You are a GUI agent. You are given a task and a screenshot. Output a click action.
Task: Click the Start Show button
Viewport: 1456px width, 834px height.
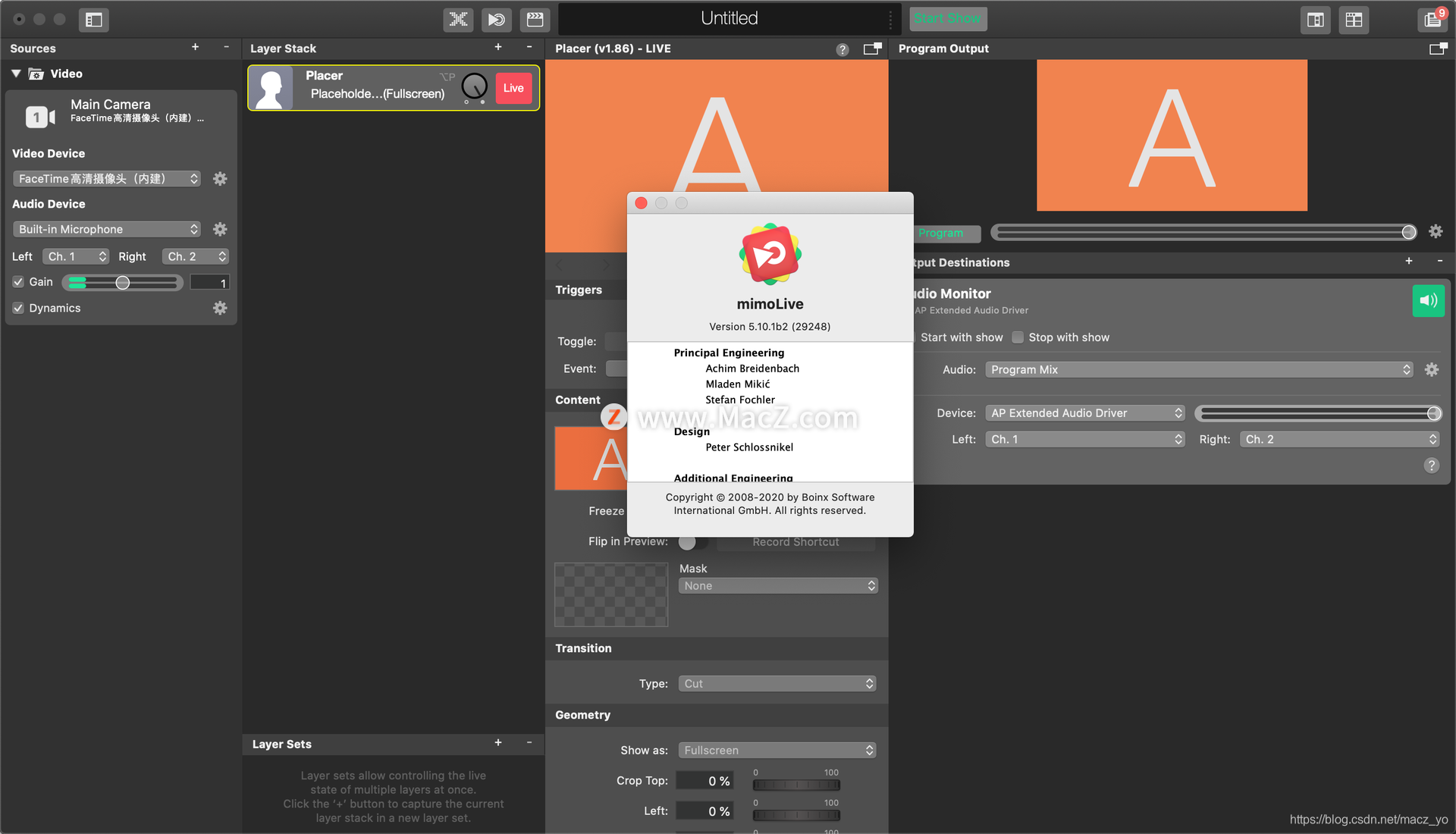948,19
